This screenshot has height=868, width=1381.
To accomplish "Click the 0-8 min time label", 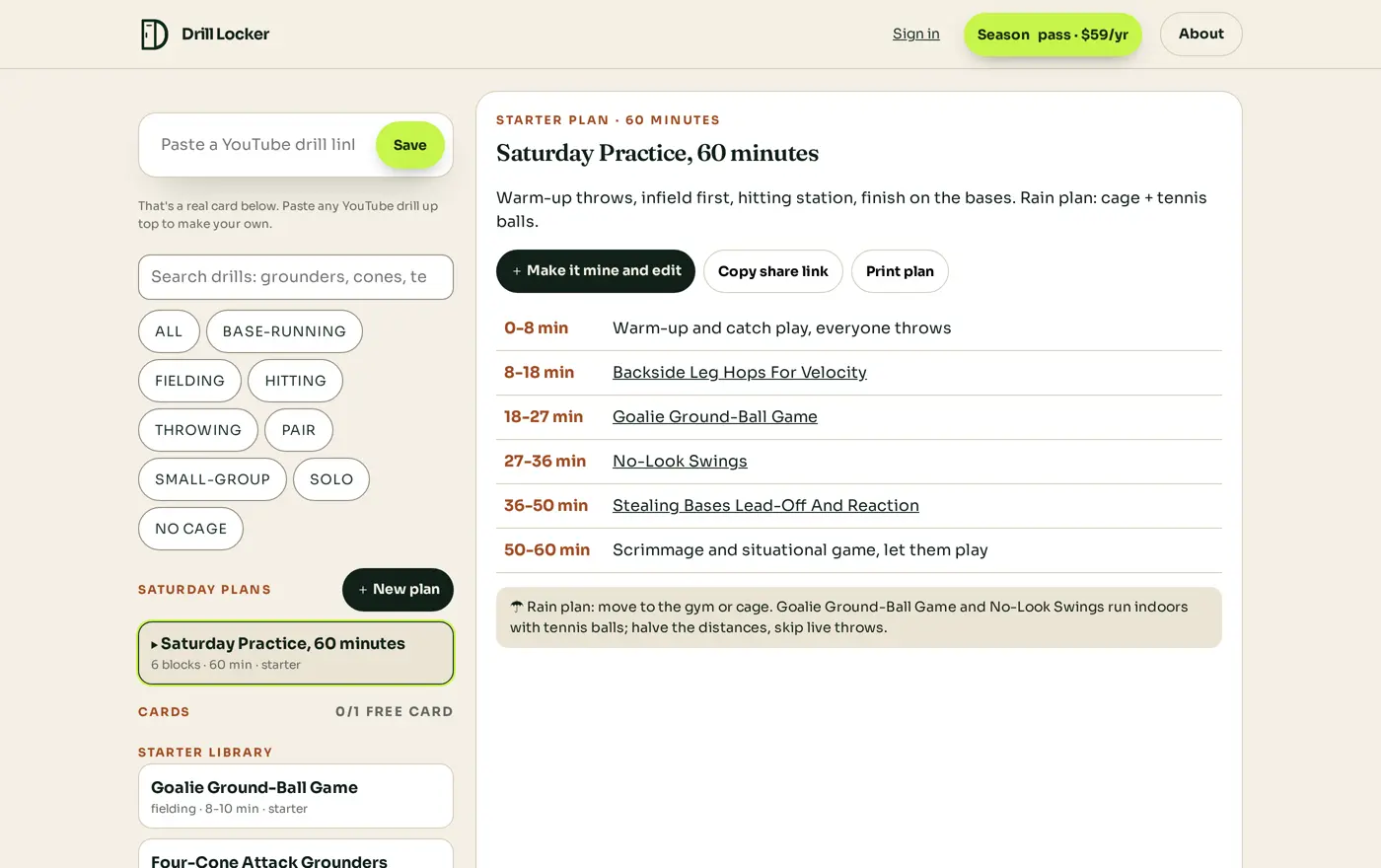I will [x=537, y=328].
